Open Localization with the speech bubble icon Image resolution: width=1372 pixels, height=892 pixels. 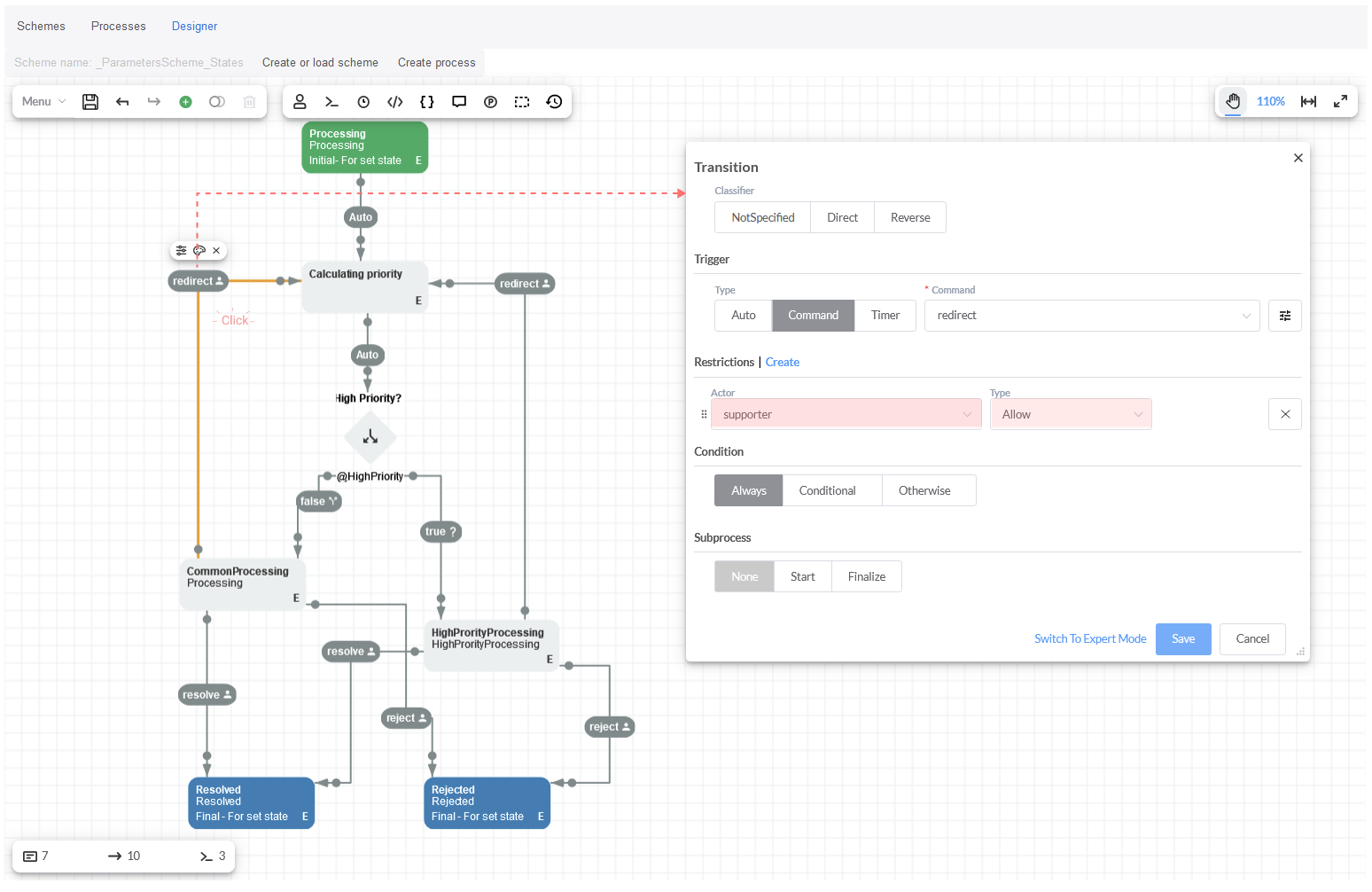pos(459,102)
